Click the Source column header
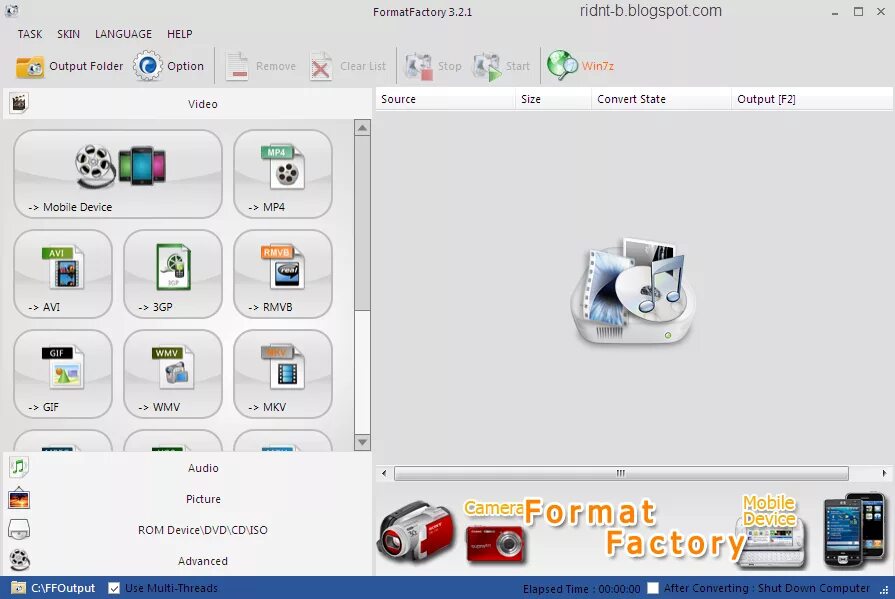The image size is (895, 599). (x=445, y=99)
